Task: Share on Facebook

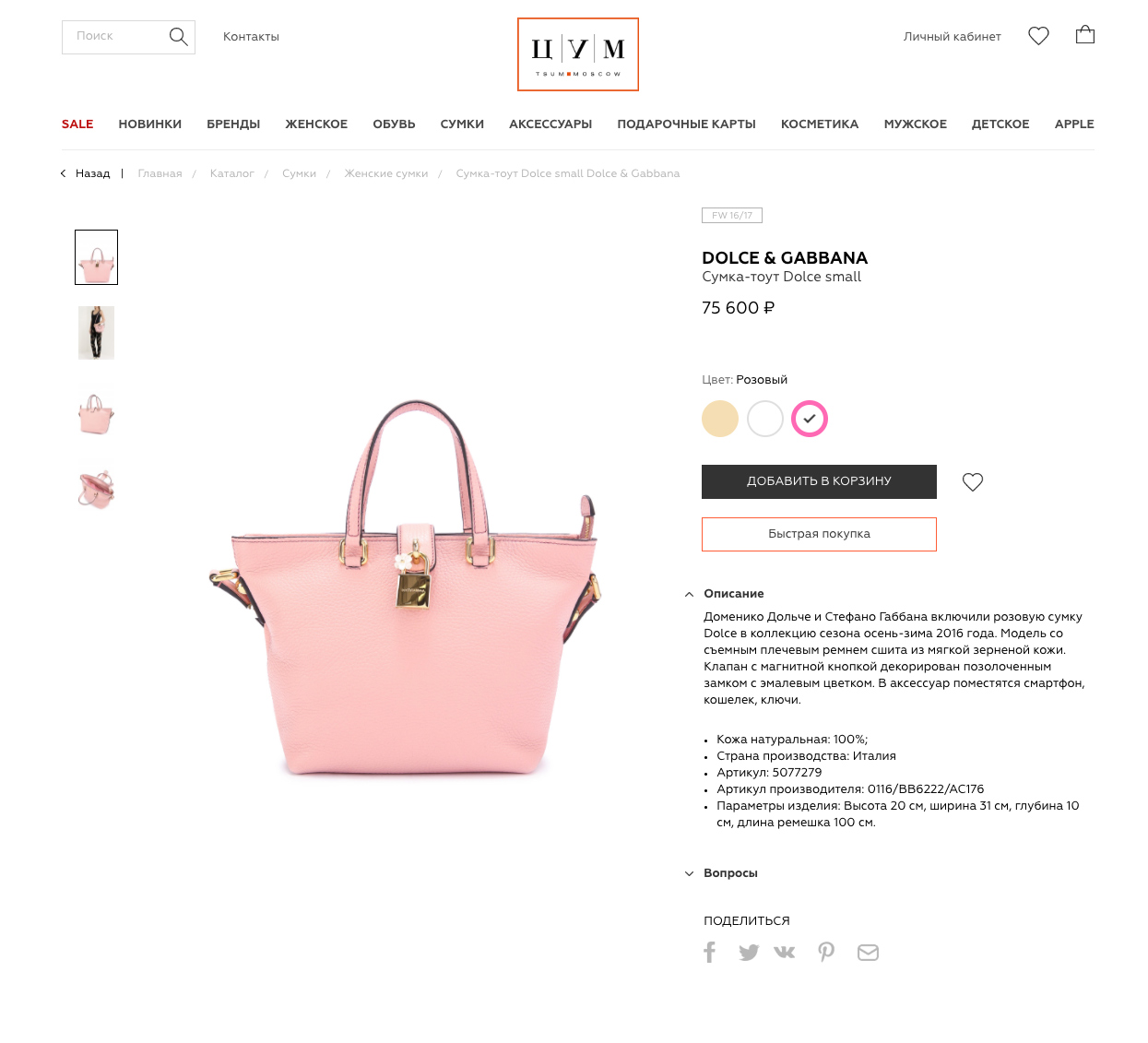Action: point(709,952)
